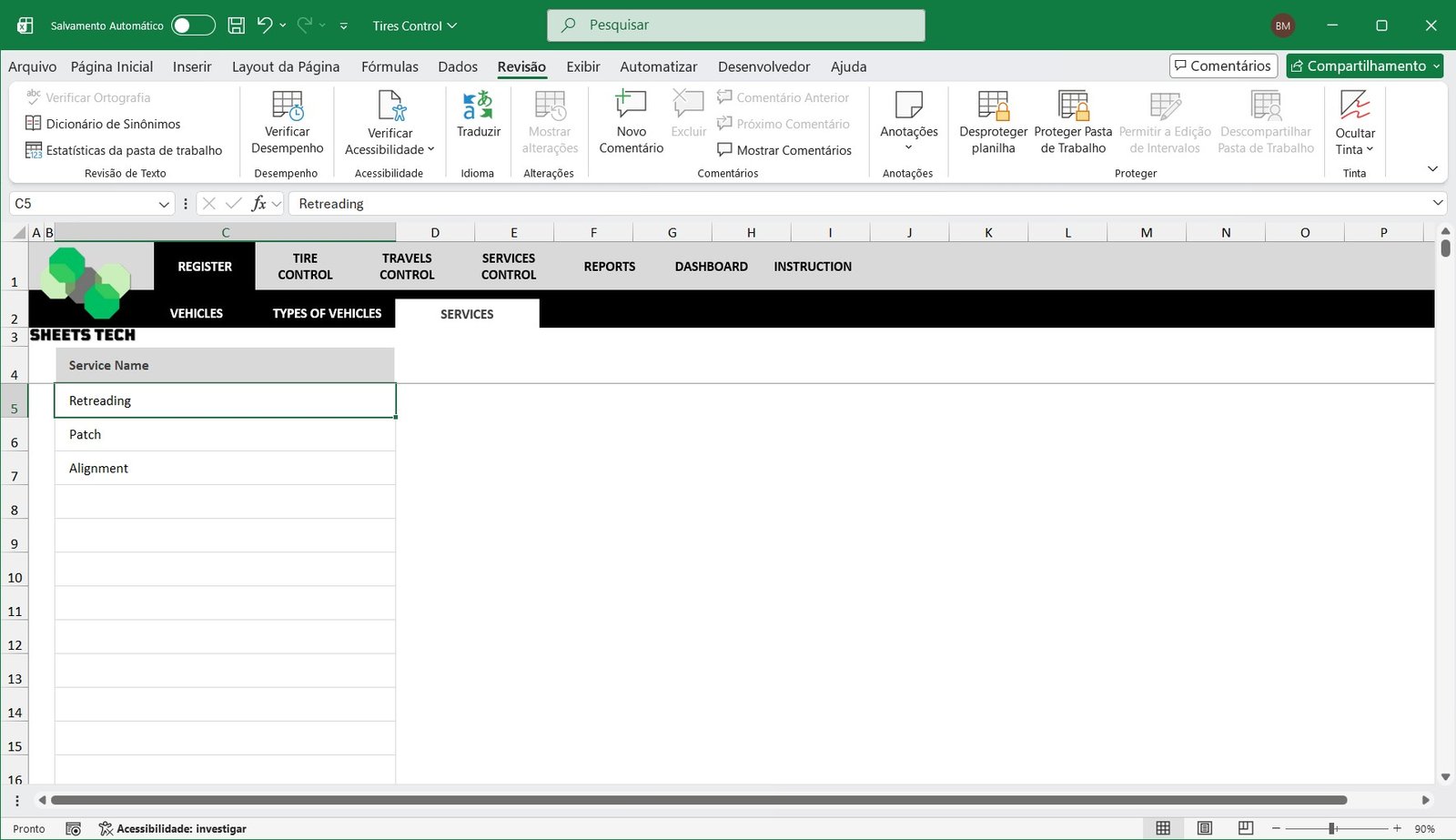Click the Traduzir translate icon
Screen dimensions: 1456x840
pyautogui.click(x=478, y=106)
